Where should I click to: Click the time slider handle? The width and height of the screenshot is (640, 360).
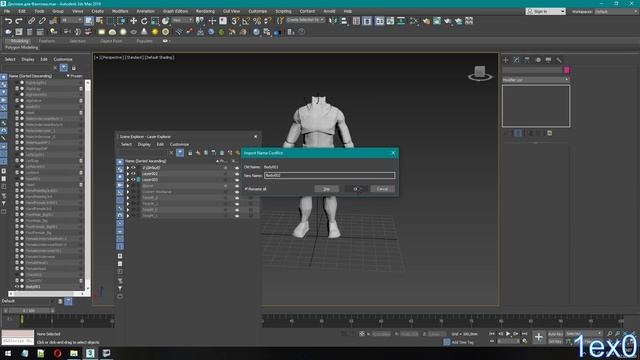[29, 311]
